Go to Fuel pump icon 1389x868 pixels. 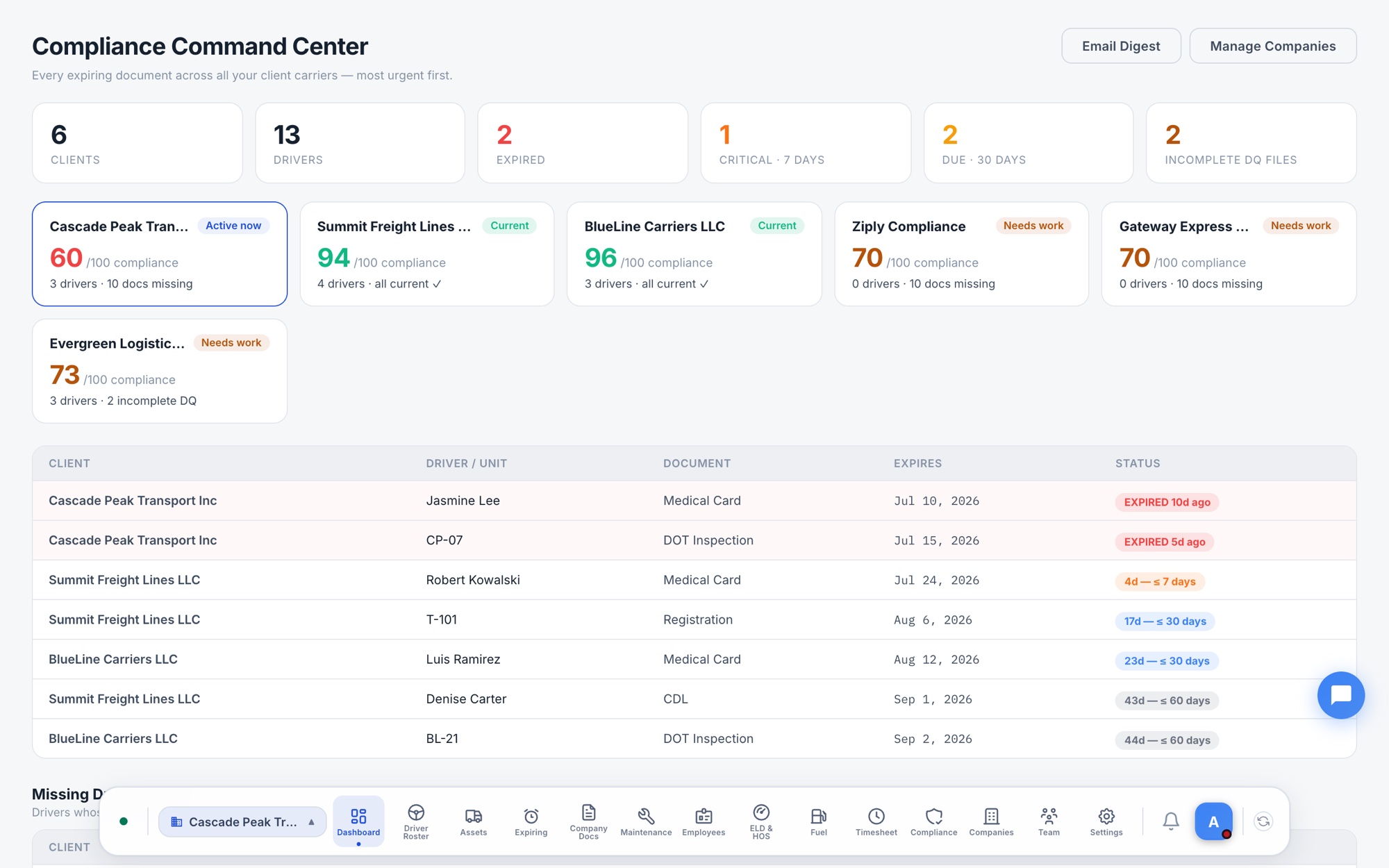(819, 816)
